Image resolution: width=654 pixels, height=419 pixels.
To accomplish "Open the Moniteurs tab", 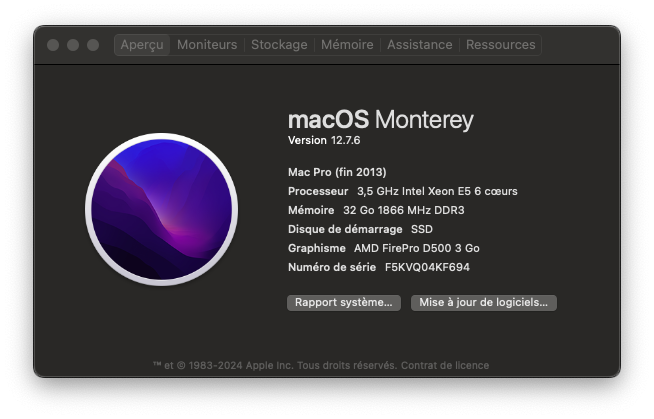I will coord(207,45).
